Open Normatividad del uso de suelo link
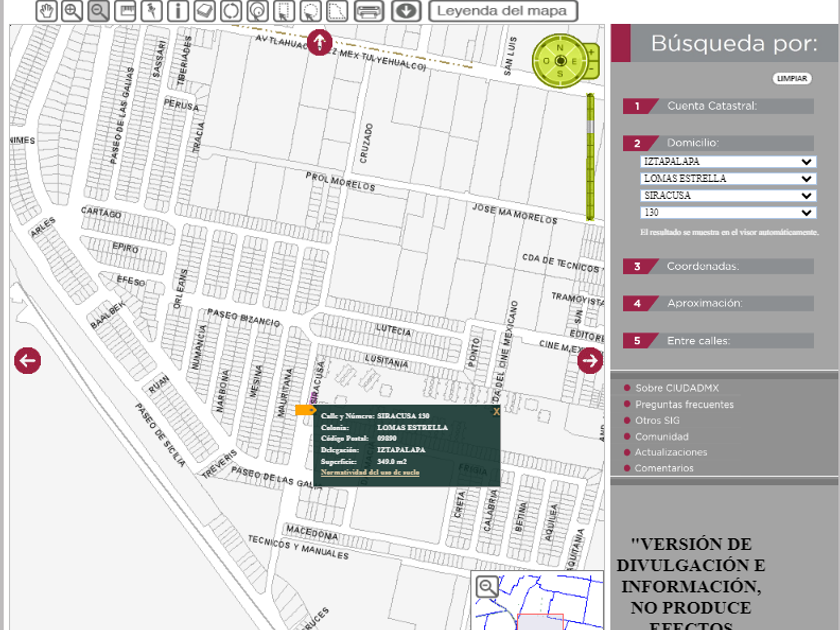The image size is (840, 630). tap(370, 472)
